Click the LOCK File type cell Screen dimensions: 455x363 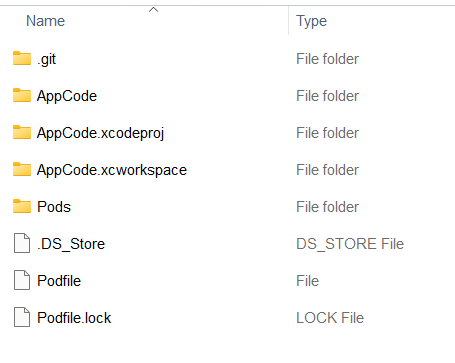330,318
